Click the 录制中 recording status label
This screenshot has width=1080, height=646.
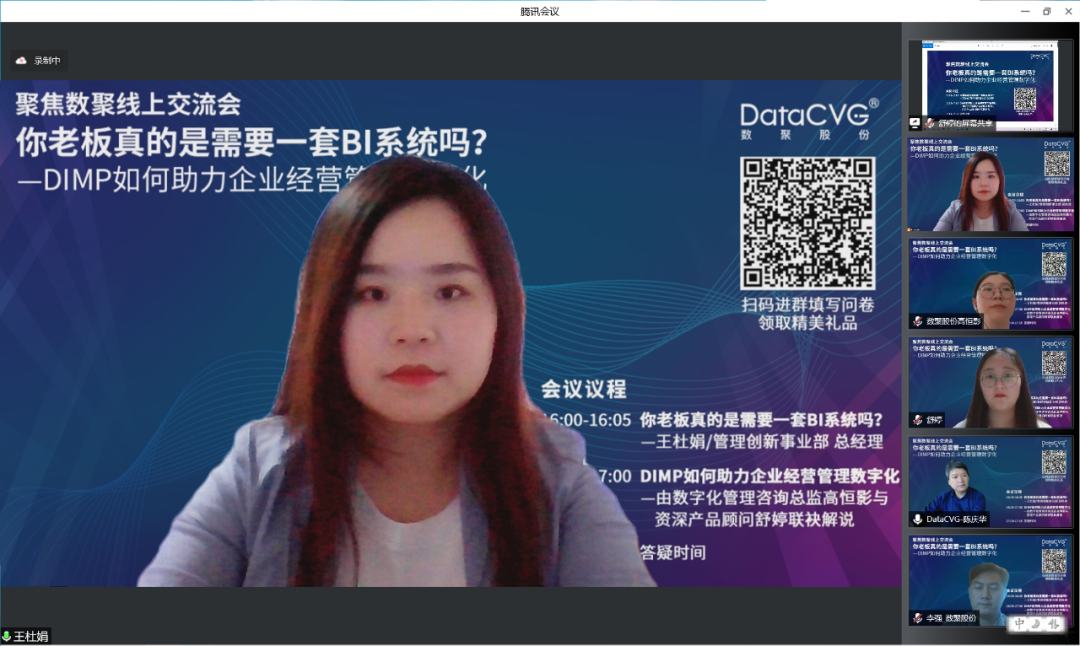click(47, 61)
